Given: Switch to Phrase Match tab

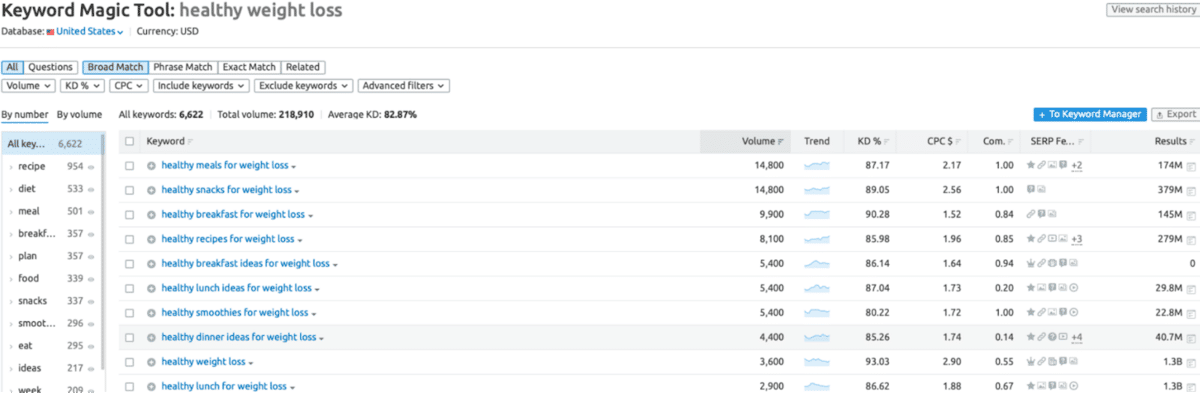Looking at the screenshot, I should (183, 67).
